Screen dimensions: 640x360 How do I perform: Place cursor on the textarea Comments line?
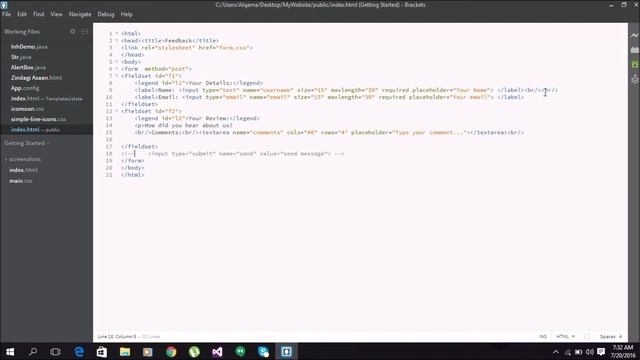click(x=329, y=132)
